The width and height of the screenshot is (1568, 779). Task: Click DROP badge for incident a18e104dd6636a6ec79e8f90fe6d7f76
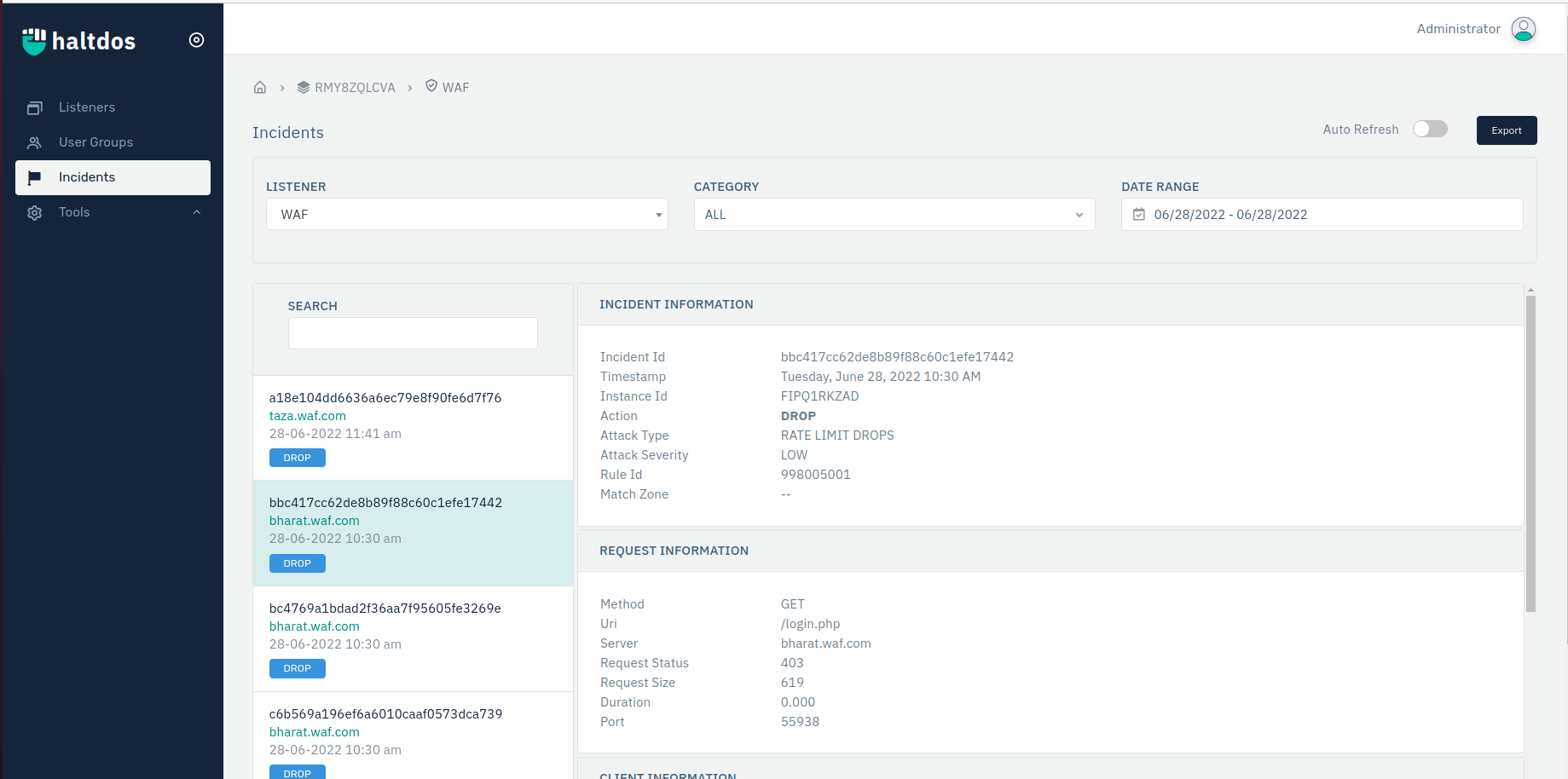click(x=298, y=458)
